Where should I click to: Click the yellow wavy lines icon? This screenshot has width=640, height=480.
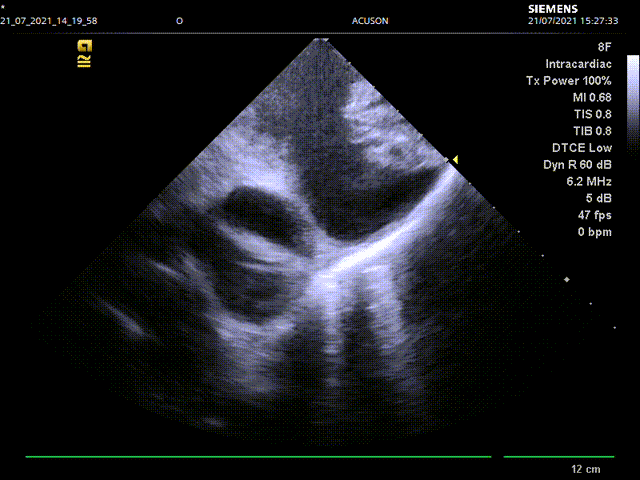pos(85,61)
